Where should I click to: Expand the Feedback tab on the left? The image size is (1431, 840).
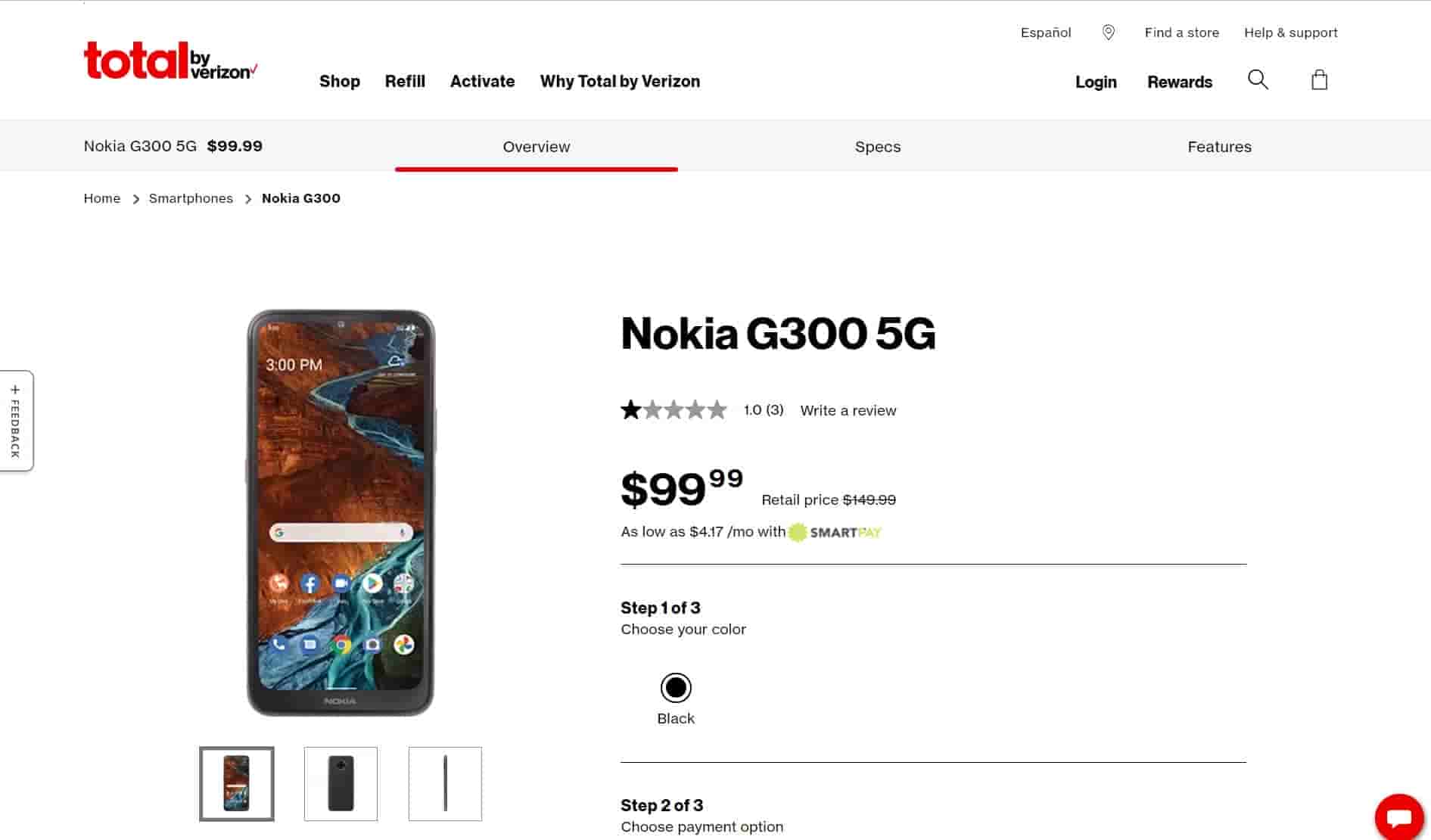click(x=17, y=420)
